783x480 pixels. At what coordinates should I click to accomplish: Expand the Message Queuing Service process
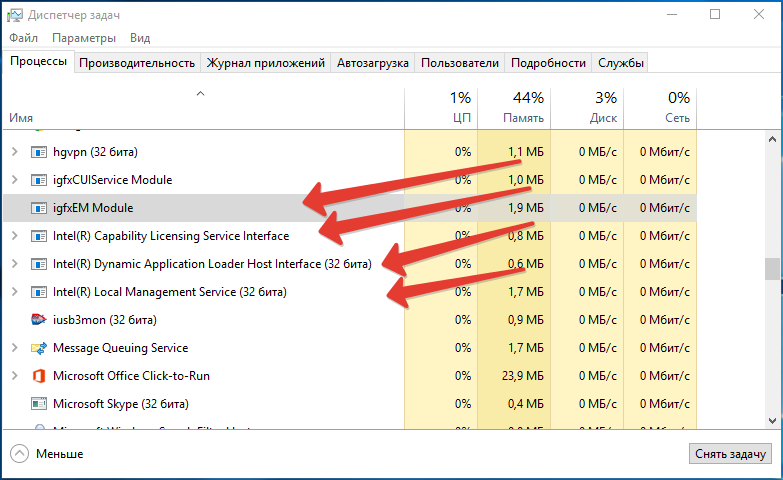(14, 348)
